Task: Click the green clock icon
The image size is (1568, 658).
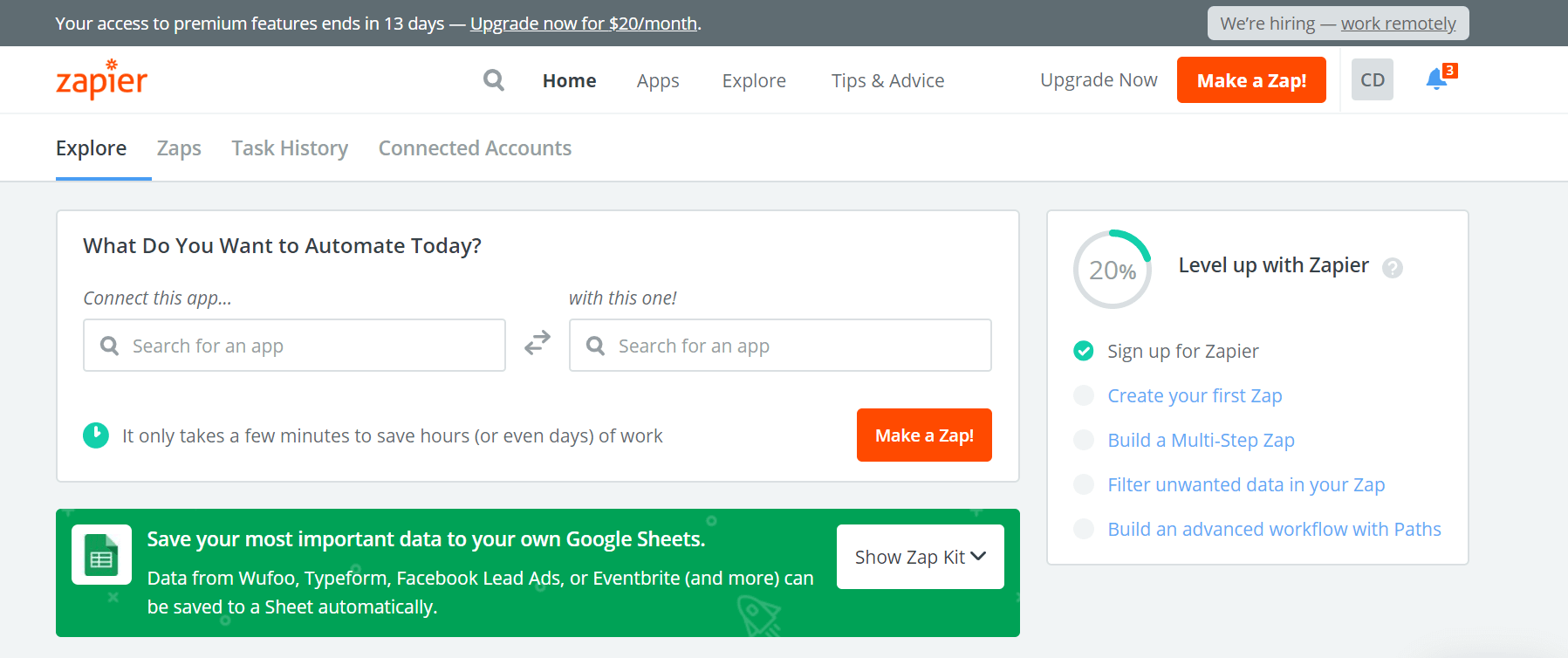Action: point(96,435)
